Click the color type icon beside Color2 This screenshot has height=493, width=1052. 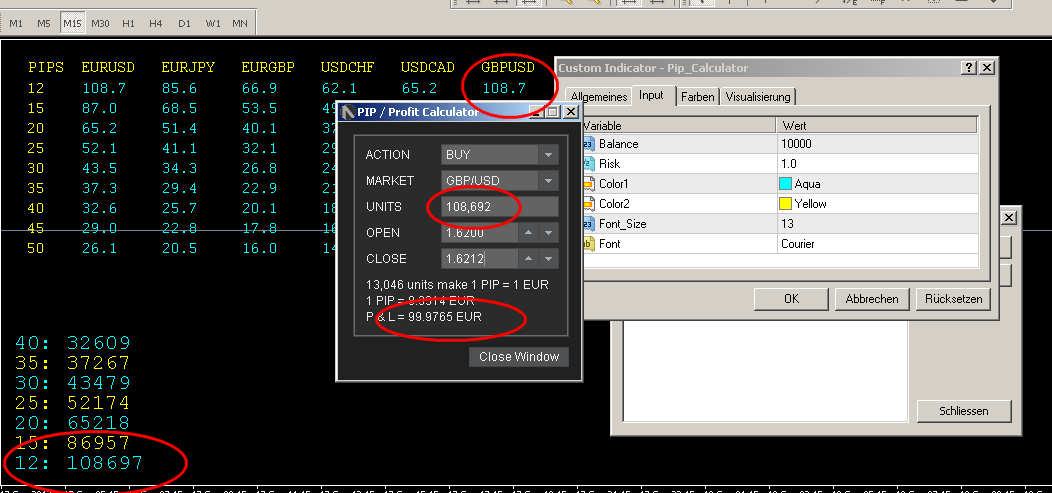[x=588, y=204]
